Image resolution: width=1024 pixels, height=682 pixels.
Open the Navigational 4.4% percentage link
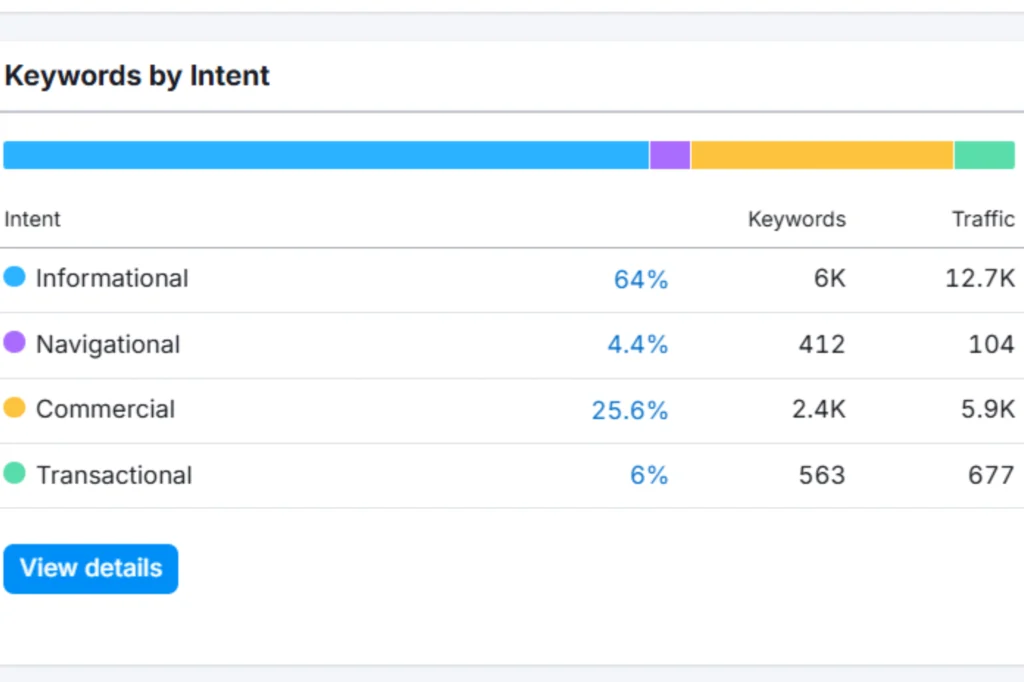tap(637, 345)
